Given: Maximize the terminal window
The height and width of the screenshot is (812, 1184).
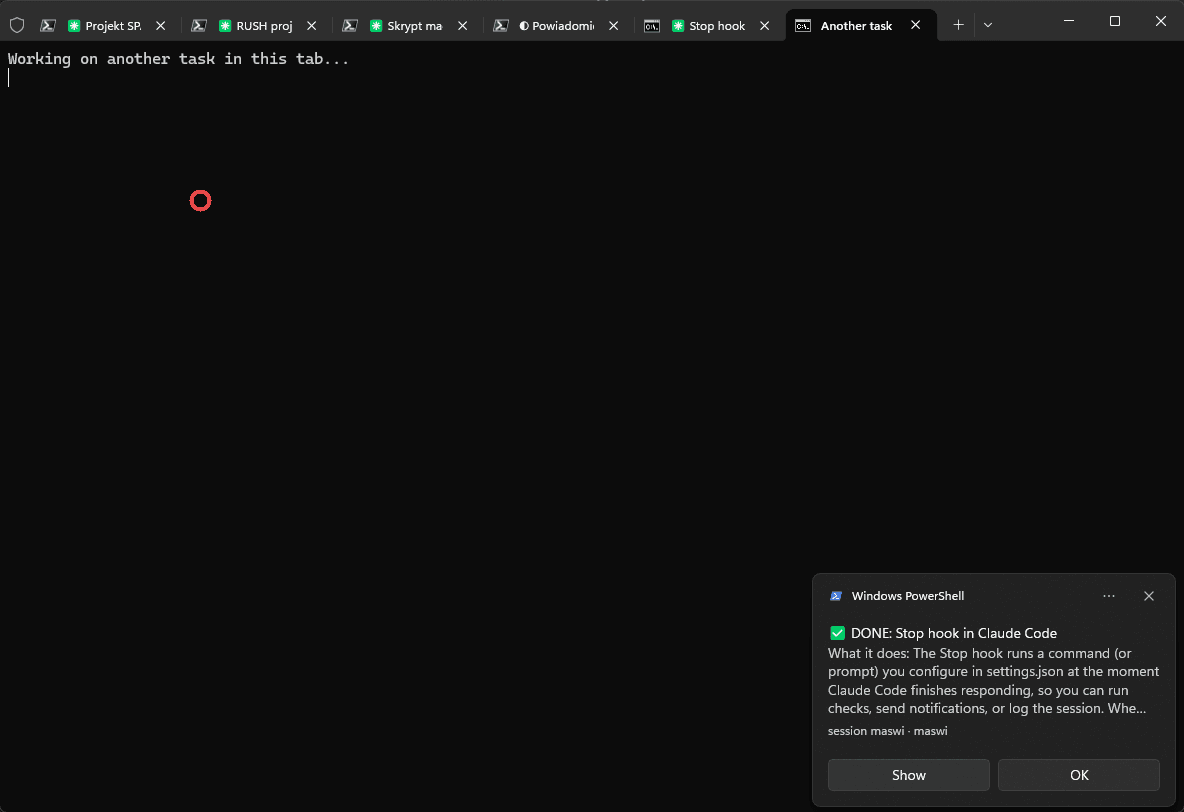Looking at the screenshot, I should pyautogui.click(x=1115, y=21).
